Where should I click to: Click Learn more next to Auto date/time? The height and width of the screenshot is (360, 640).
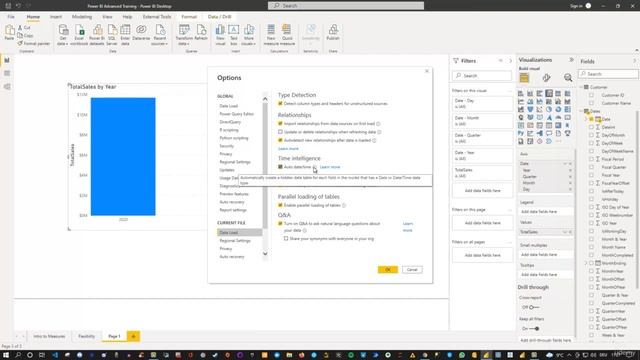click(x=330, y=167)
